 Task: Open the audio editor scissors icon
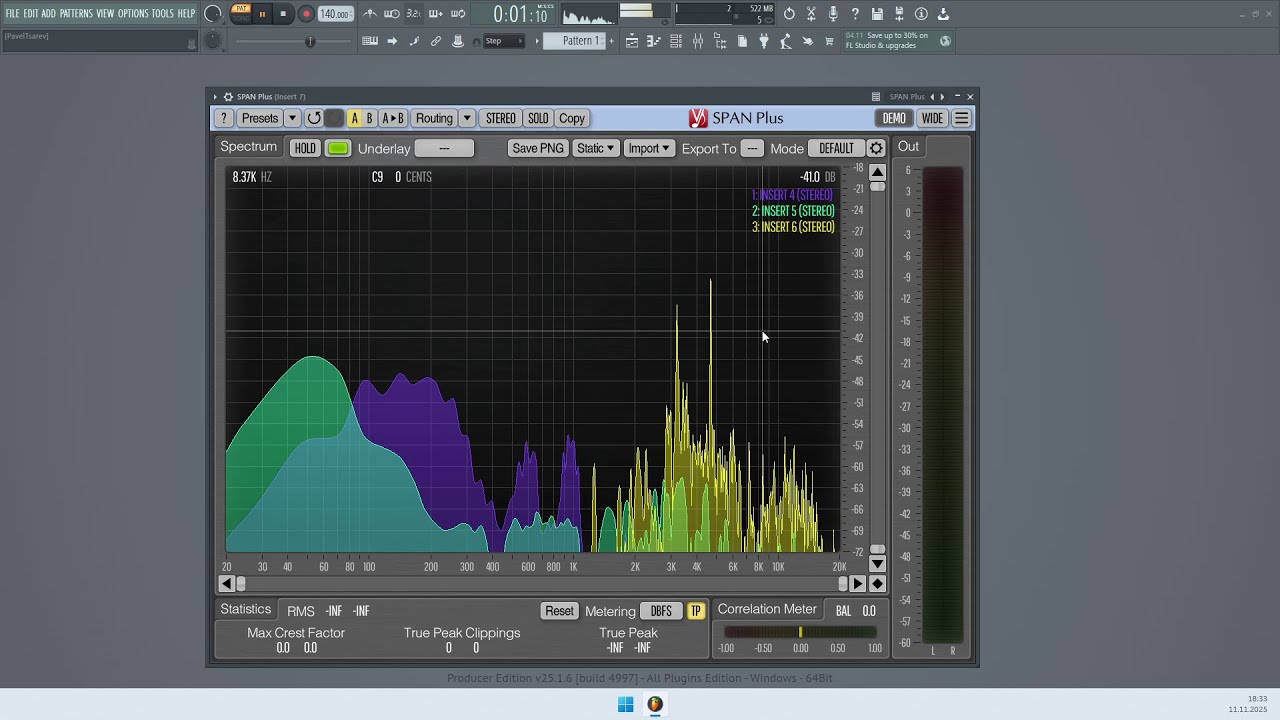(811, 14)
